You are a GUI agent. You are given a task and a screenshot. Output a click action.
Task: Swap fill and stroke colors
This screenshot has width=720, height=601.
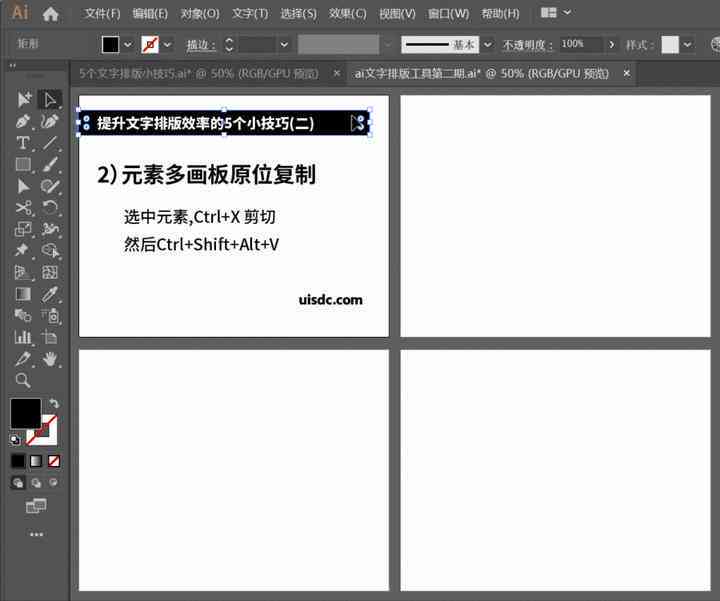[x=54, y=404]
